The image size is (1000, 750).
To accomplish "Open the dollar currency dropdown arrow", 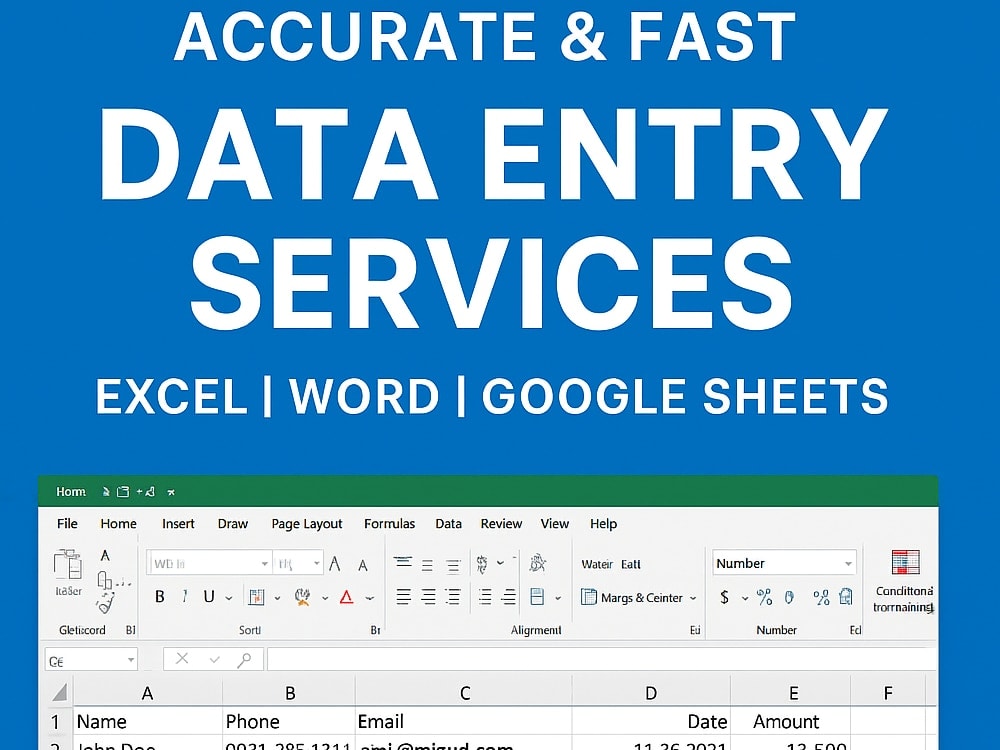I will pyautogui.click(x=744, y=598).
